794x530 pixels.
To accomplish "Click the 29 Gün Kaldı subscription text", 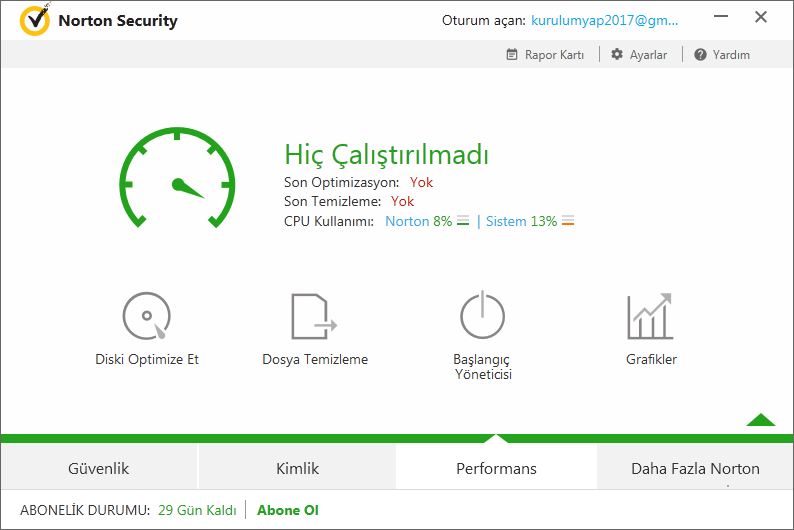I will point(197,510).
